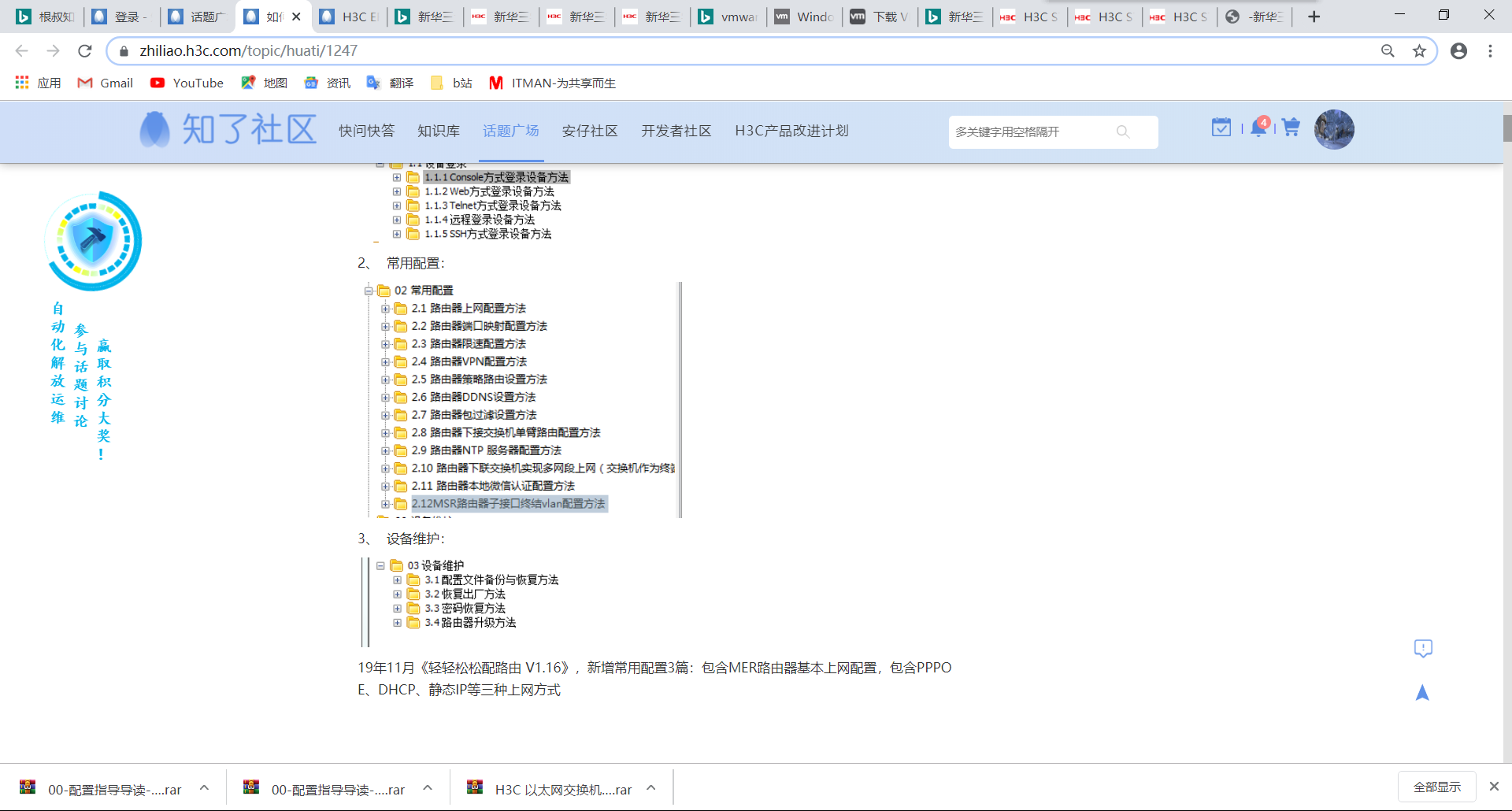Viewport: 1512px width, 811px height.
Task: Expand the 1.1.1 Console方式登录设备方法 node
Action: [x=397, y=178]
